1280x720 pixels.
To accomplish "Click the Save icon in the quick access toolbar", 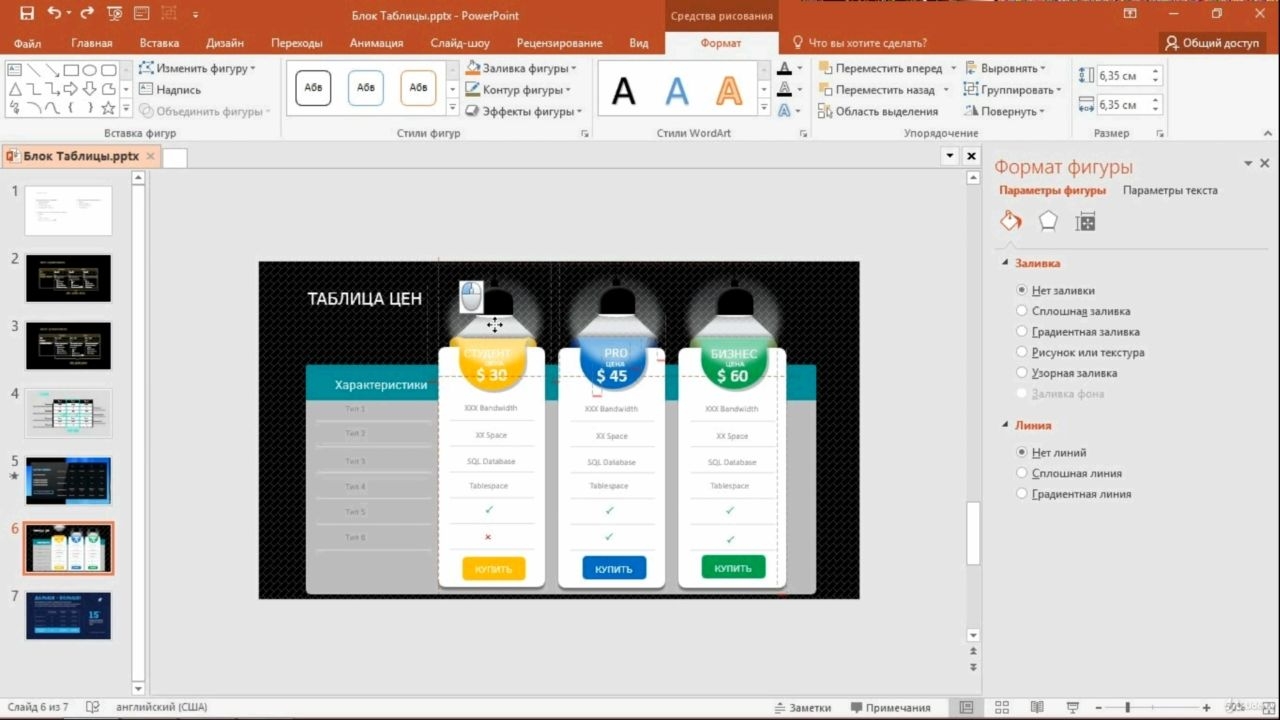I will (x=27, y=14).
